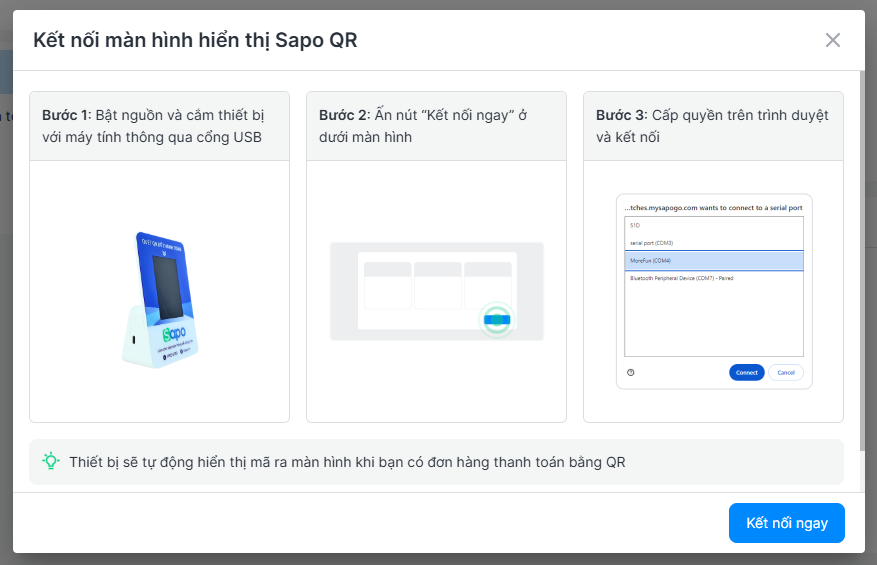Screen dimensions: 877x565
Task: Click the help icon in the serial port illustration
Action: click(x=630, y=373)
